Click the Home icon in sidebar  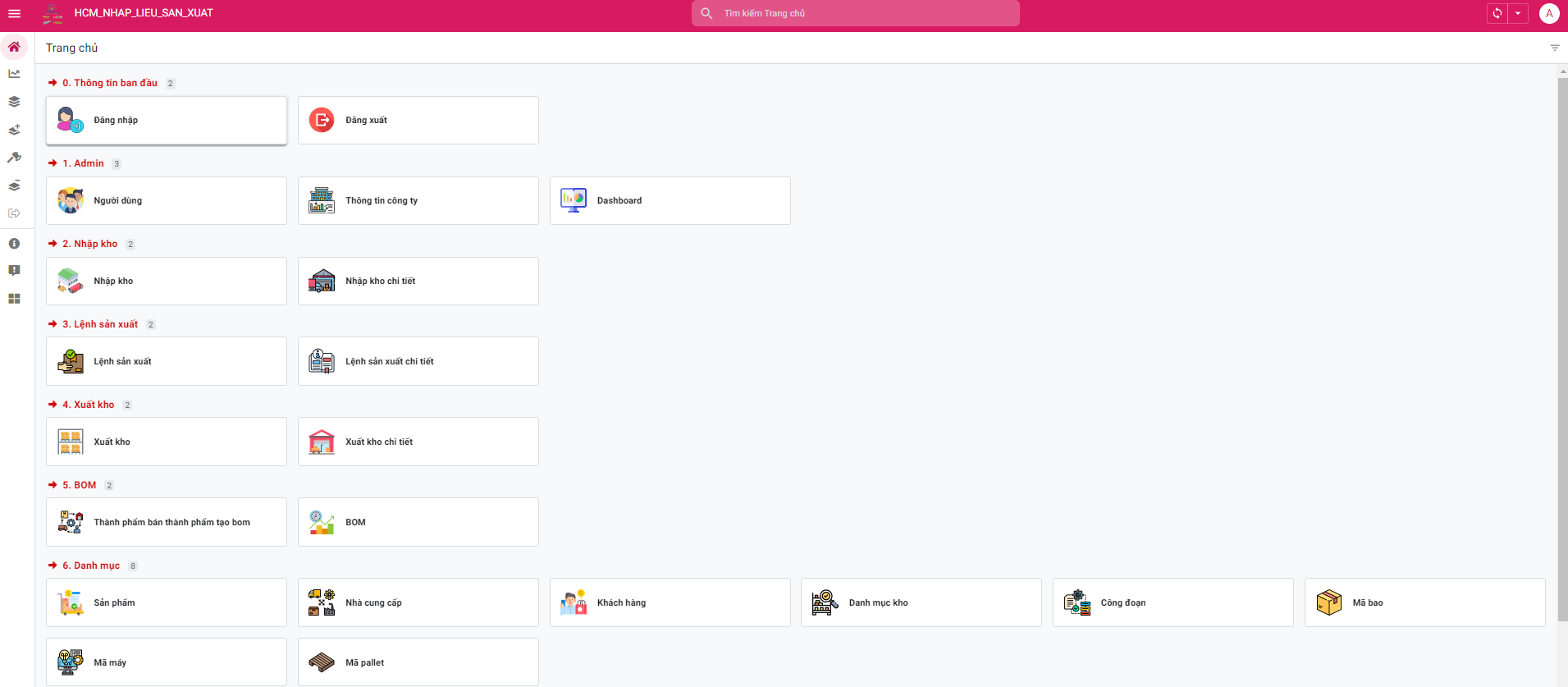(x=14, y=47)
